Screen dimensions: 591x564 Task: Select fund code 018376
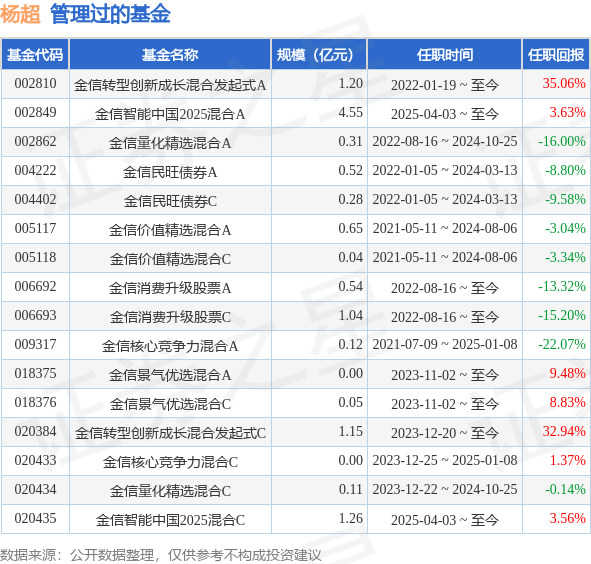[x=35, y=403]
